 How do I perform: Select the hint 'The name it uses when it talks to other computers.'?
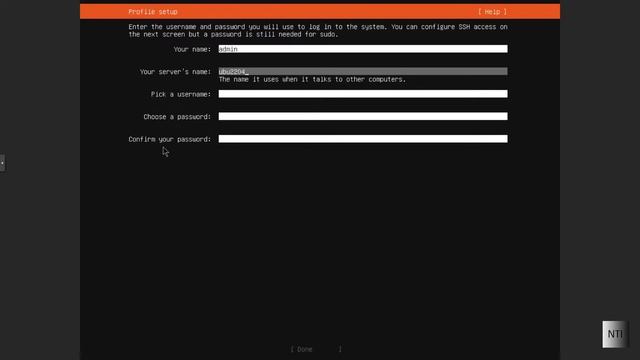point(312,80)
